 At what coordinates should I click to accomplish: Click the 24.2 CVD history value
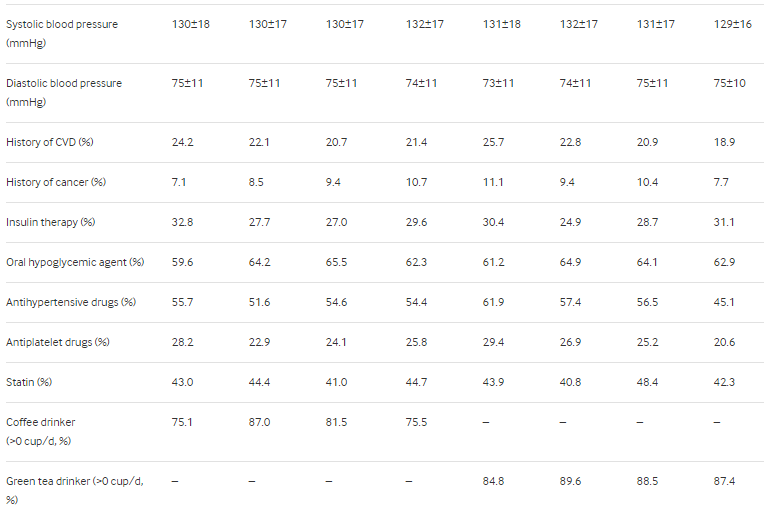(182, 142)
